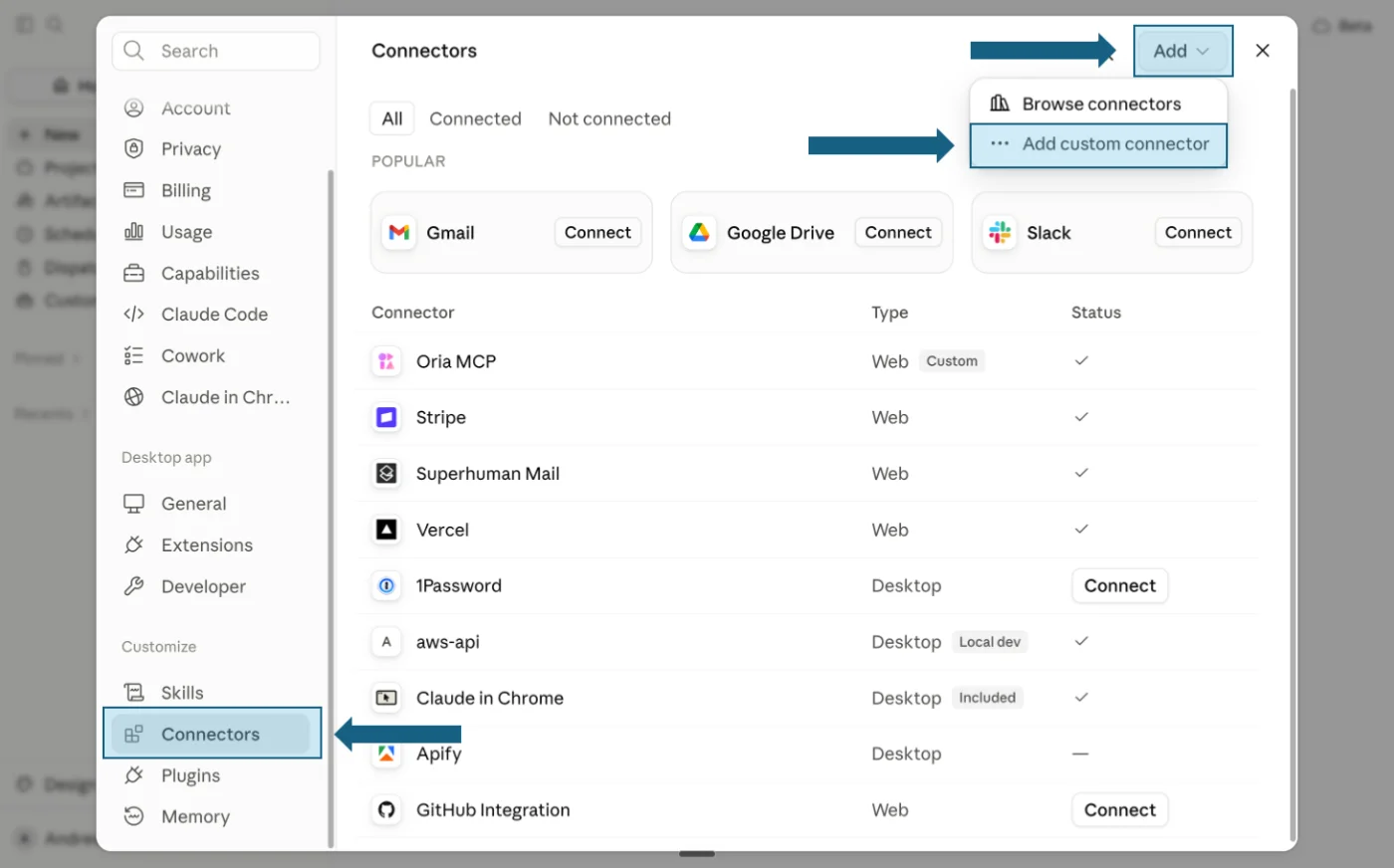1394x868 pixels.
Task: Click the search magnifier icon
Action: tap(134, 50)
